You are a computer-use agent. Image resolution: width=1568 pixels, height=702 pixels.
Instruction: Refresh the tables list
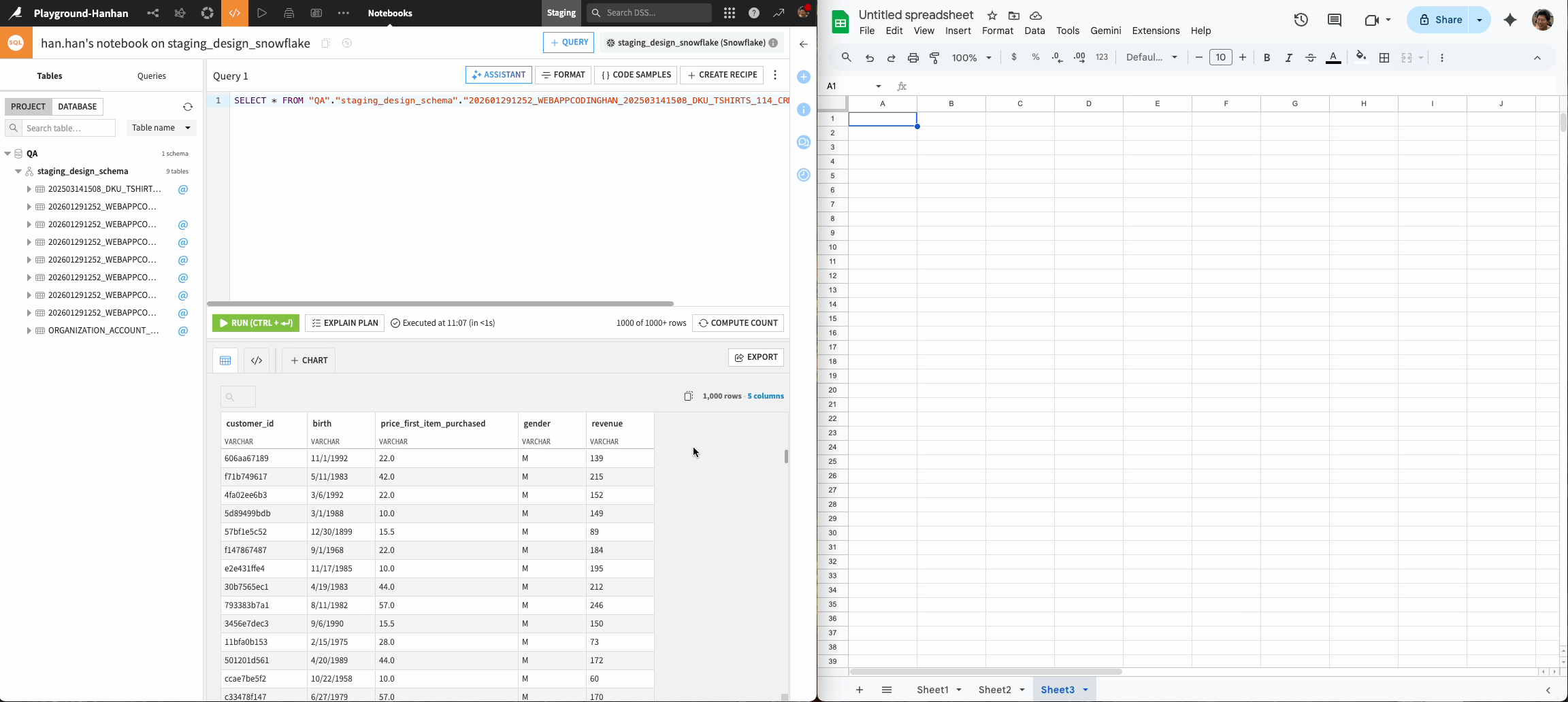coord(188,107)
